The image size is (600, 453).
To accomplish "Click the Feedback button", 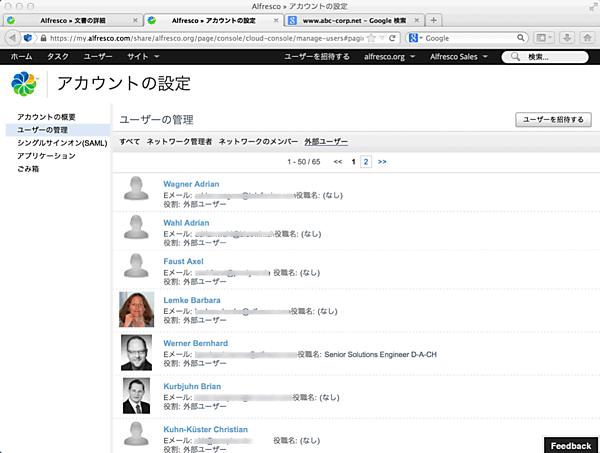I will [571, 444].
